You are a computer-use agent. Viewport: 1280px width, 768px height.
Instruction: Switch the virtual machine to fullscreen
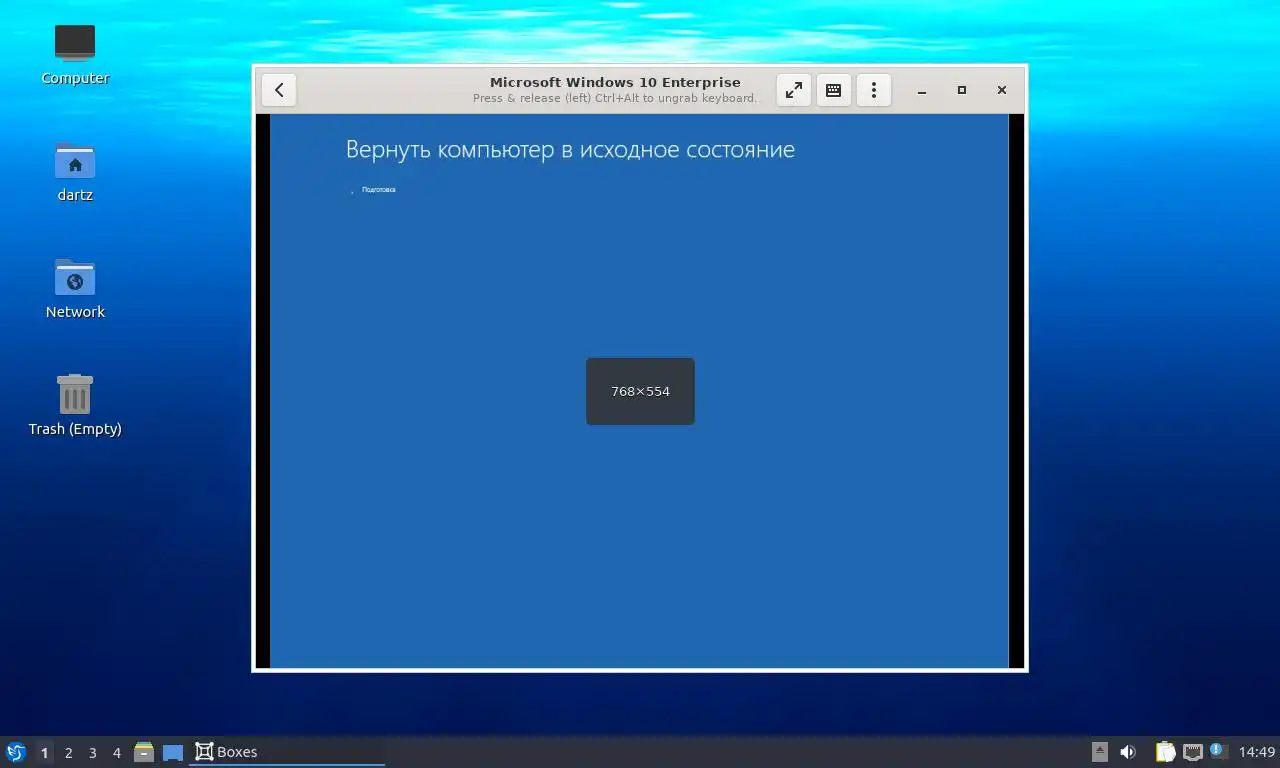click(x=794, y=90)
